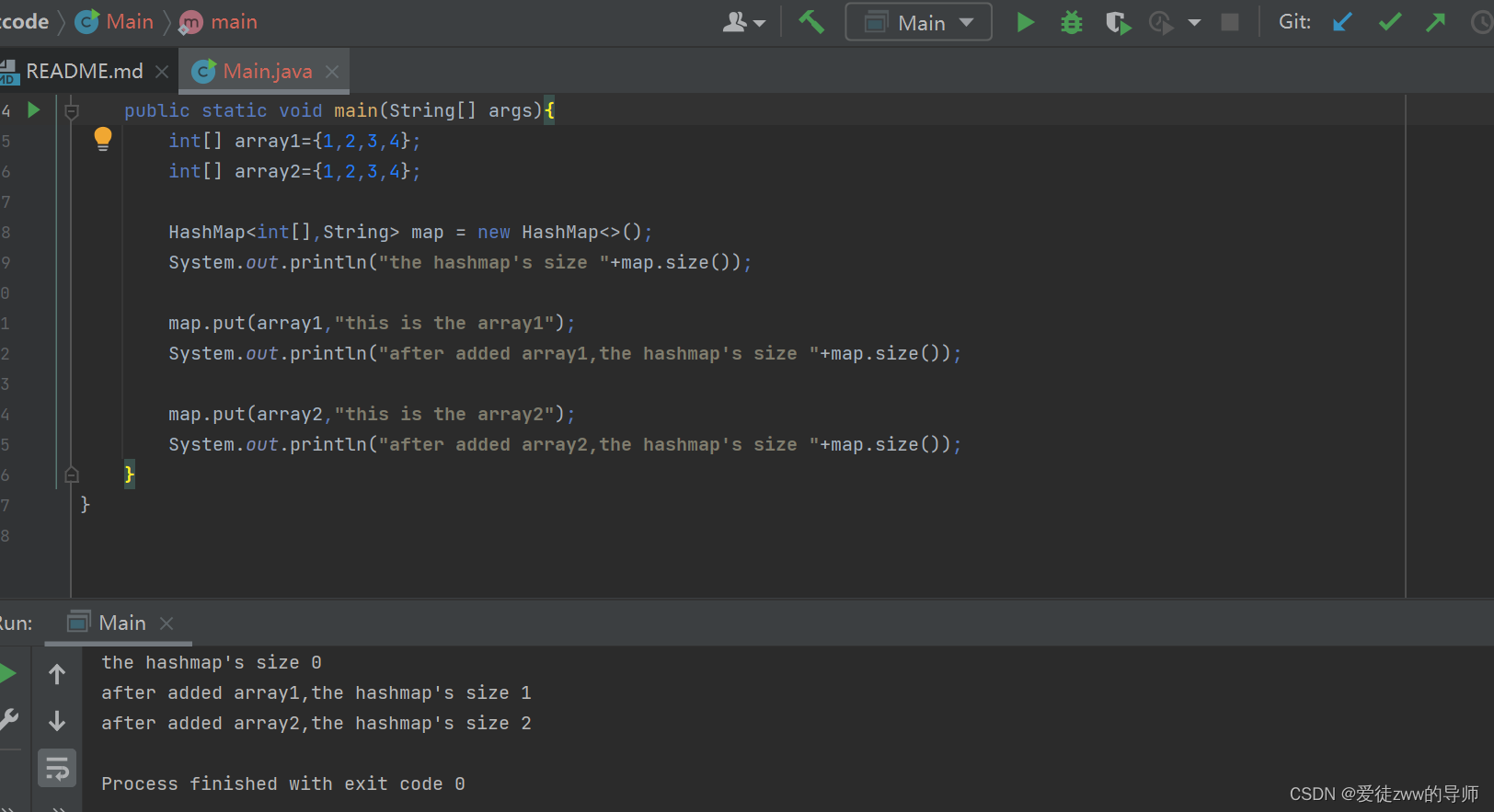Screen dimensions: 1494x812
Task: Click the down arrow in Run panel
Action: [57, 721]
